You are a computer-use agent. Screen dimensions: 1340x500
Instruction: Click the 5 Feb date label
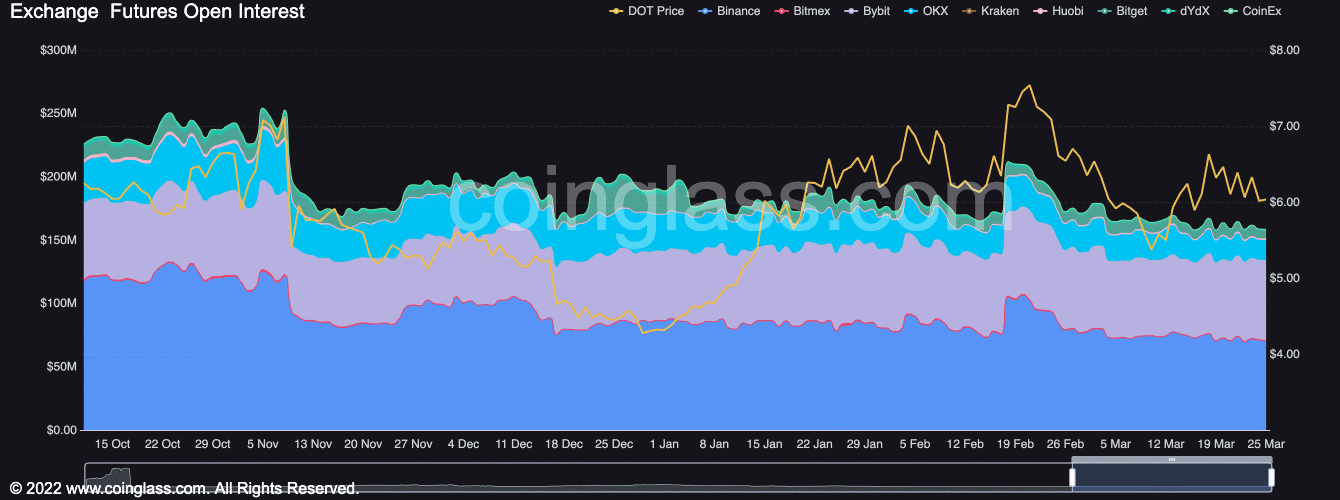pos(915,444)
